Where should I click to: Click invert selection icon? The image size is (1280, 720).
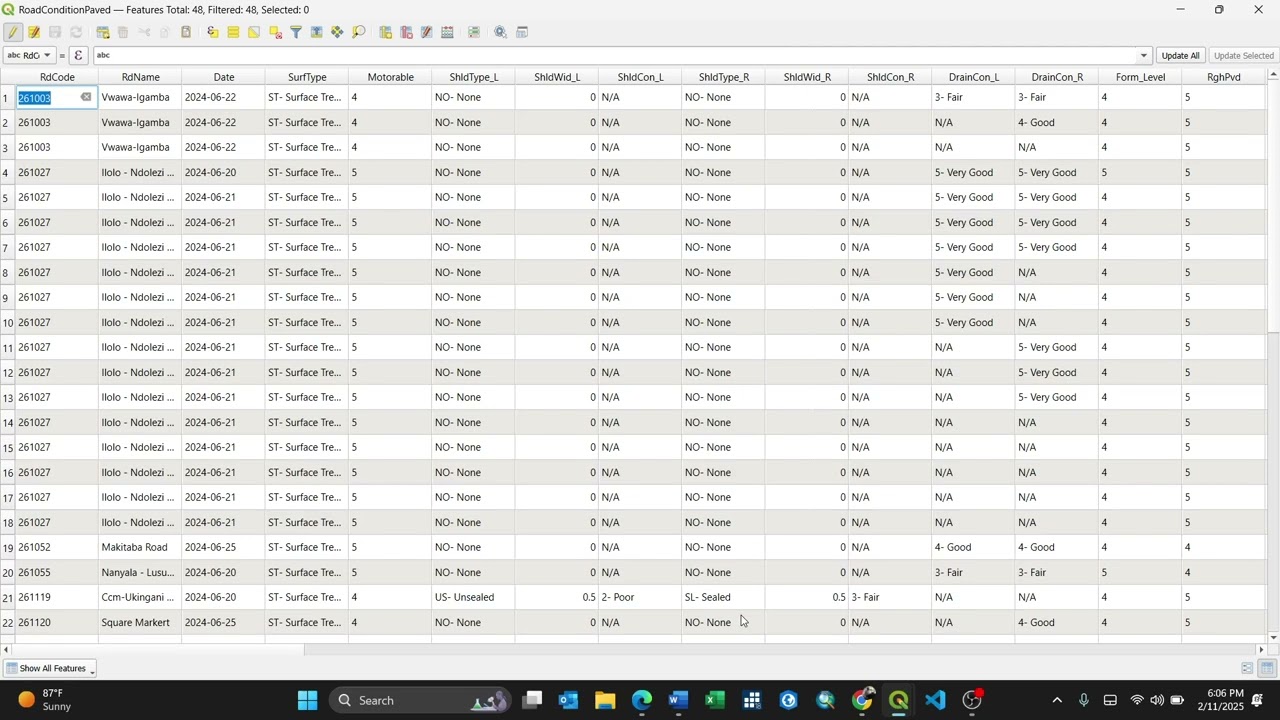[x=254, y=32]
